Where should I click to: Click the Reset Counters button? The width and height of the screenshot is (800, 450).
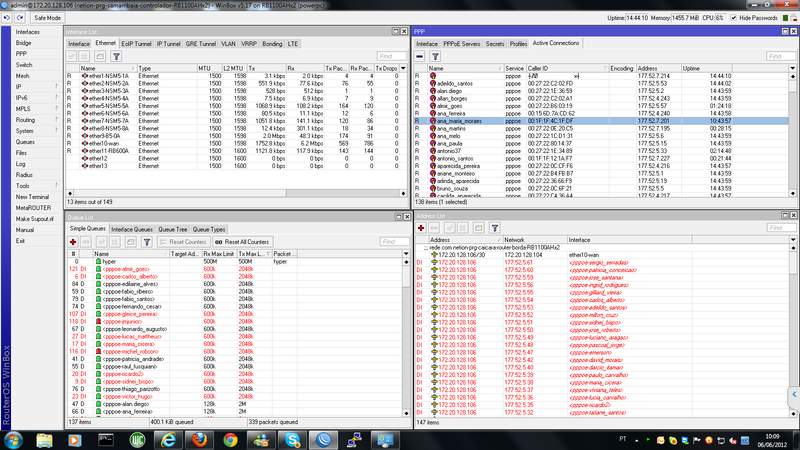pos(183,242)
